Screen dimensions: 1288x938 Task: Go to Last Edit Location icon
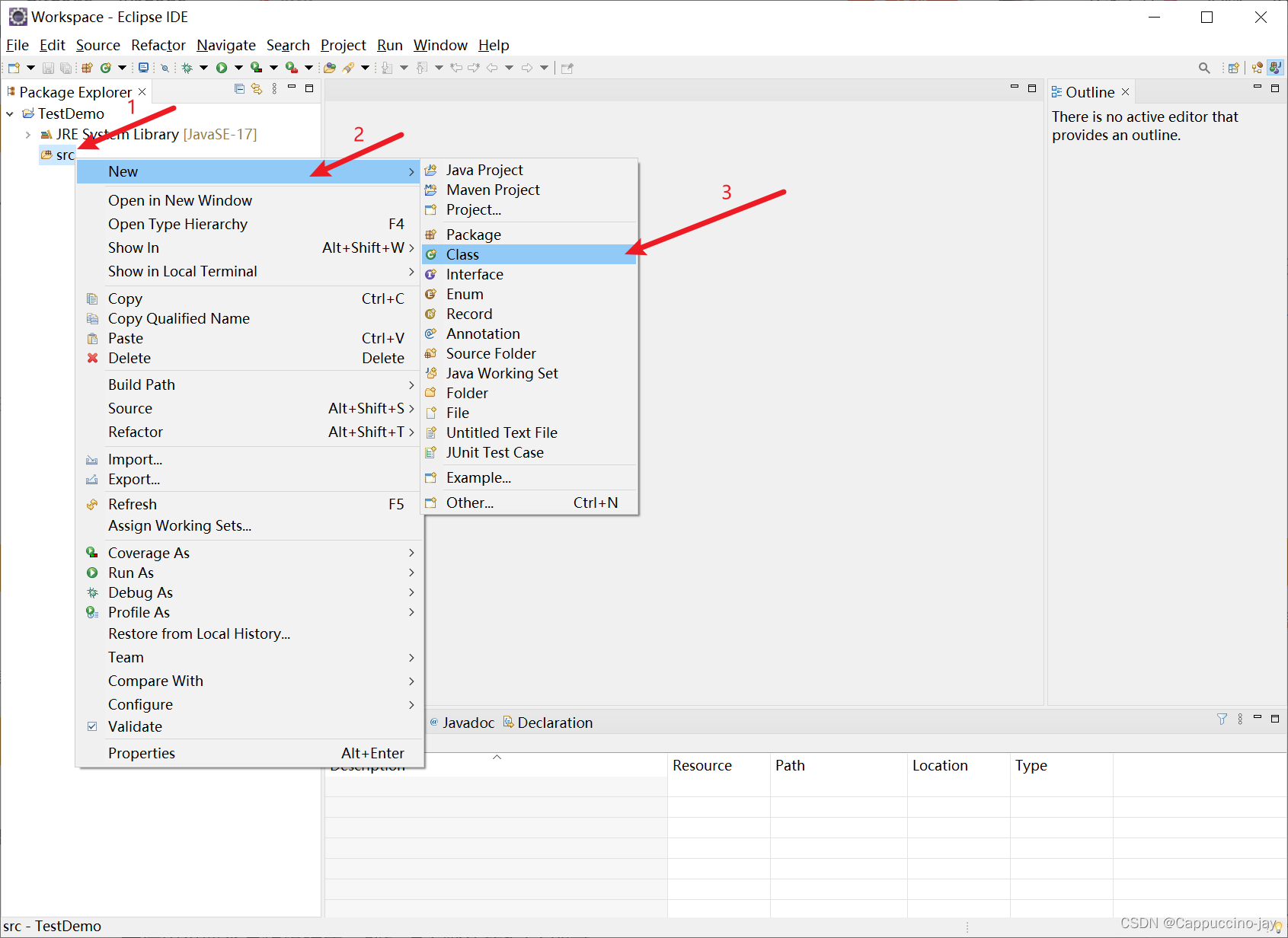coord(456,68)
